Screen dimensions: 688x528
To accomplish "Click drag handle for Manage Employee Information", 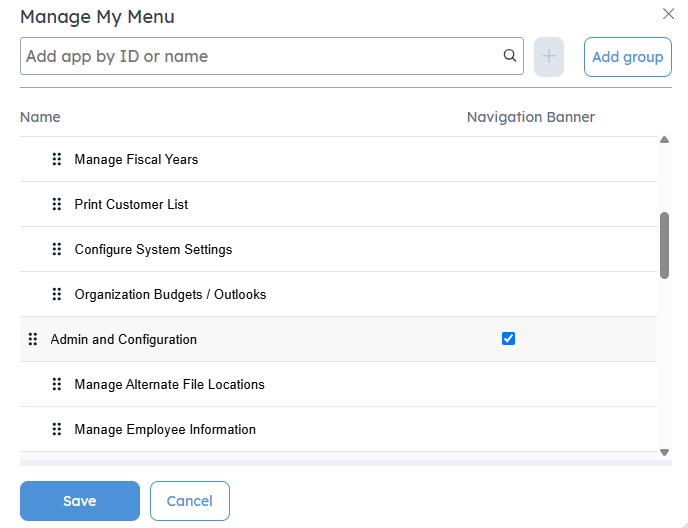I will pos(57,429).
